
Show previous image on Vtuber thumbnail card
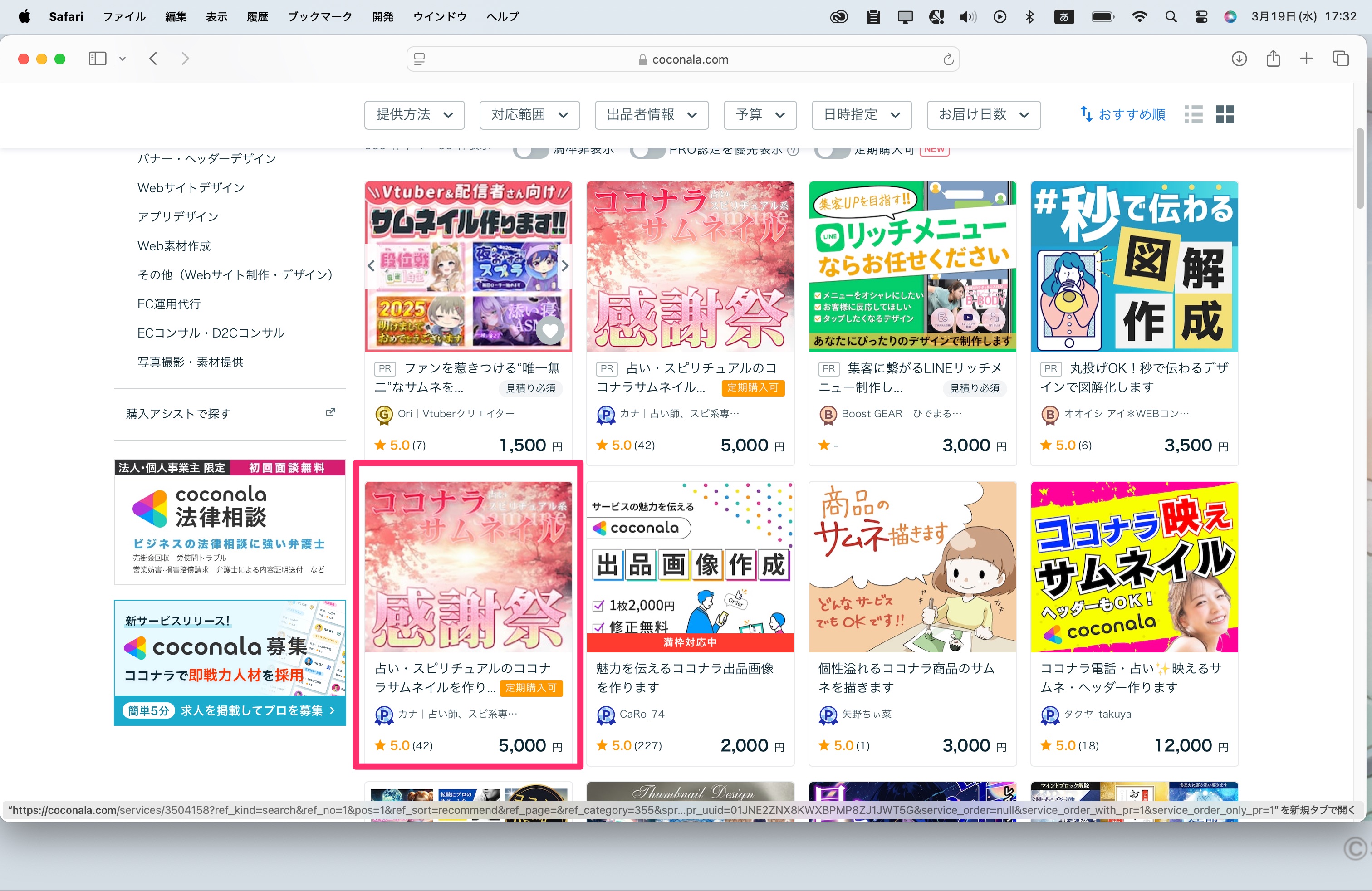tap(371, 266)
